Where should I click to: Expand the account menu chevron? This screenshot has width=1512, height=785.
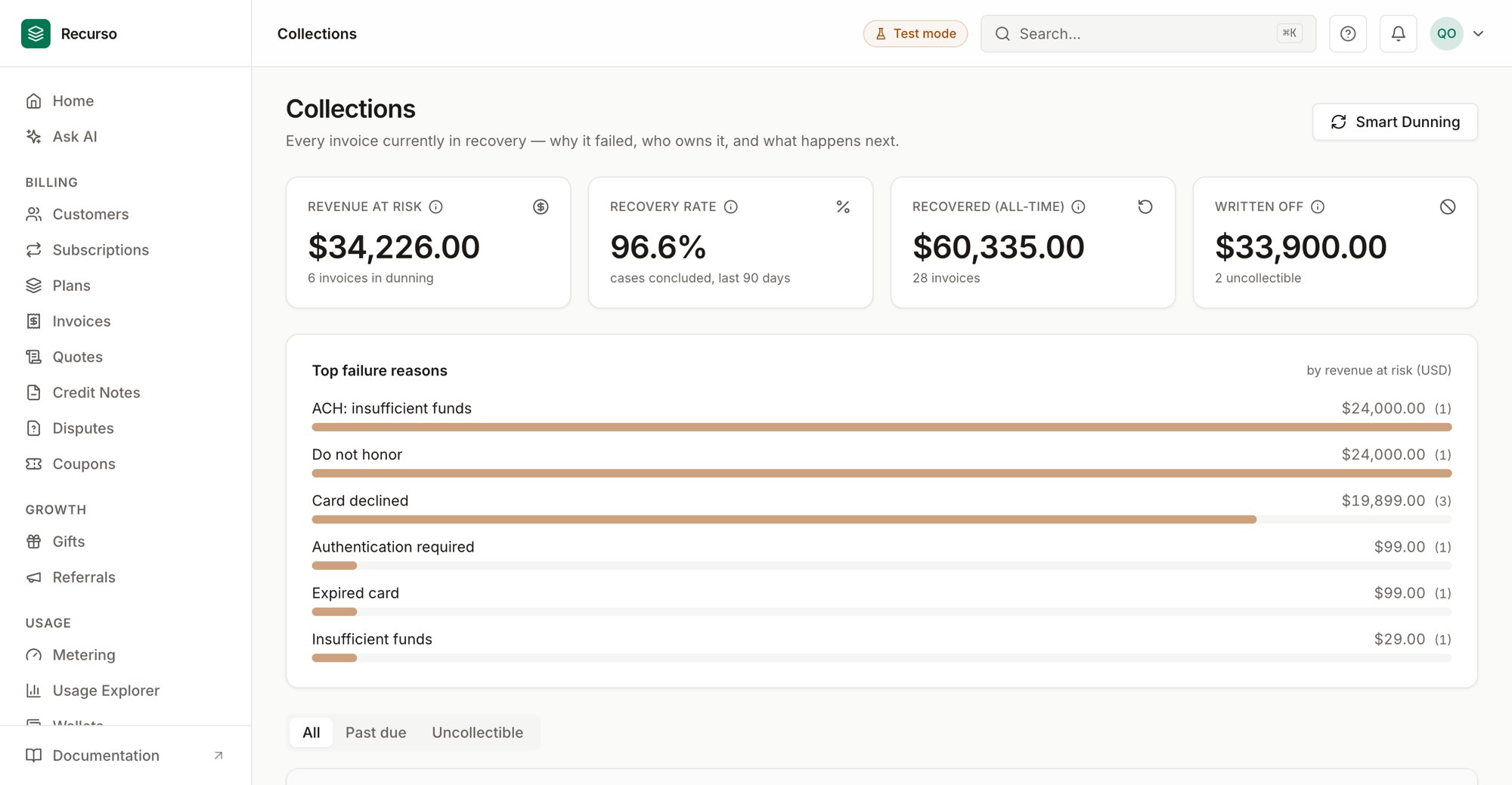coord(1479,33)
